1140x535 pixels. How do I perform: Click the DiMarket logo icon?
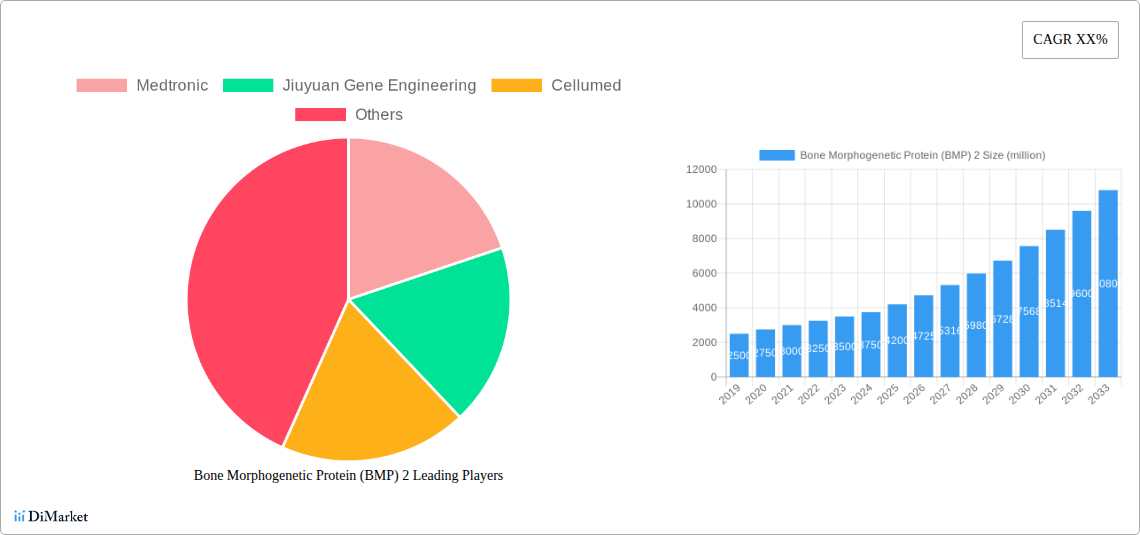[x=20, y=516]
